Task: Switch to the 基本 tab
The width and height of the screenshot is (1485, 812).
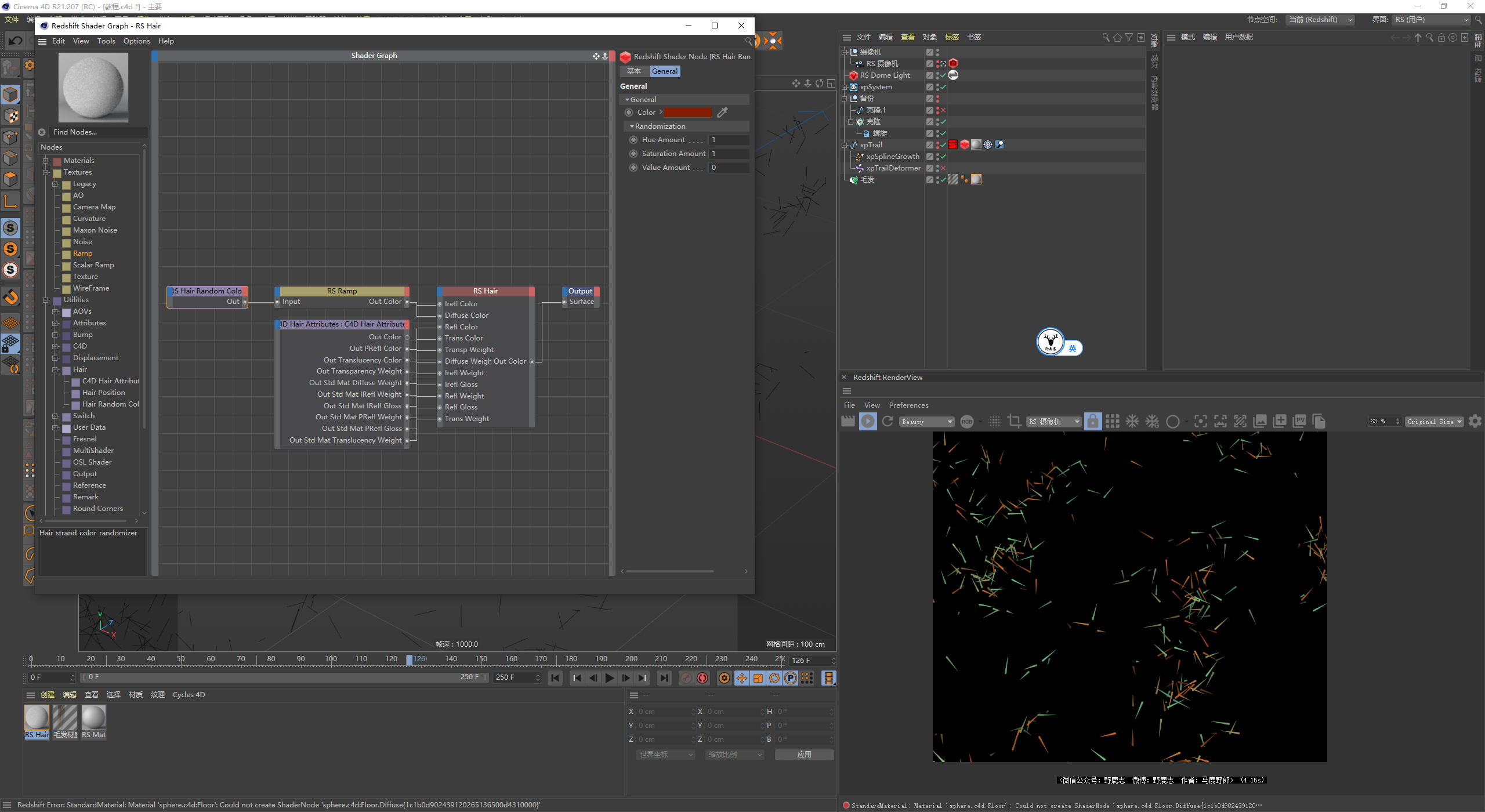Action: 634,71
